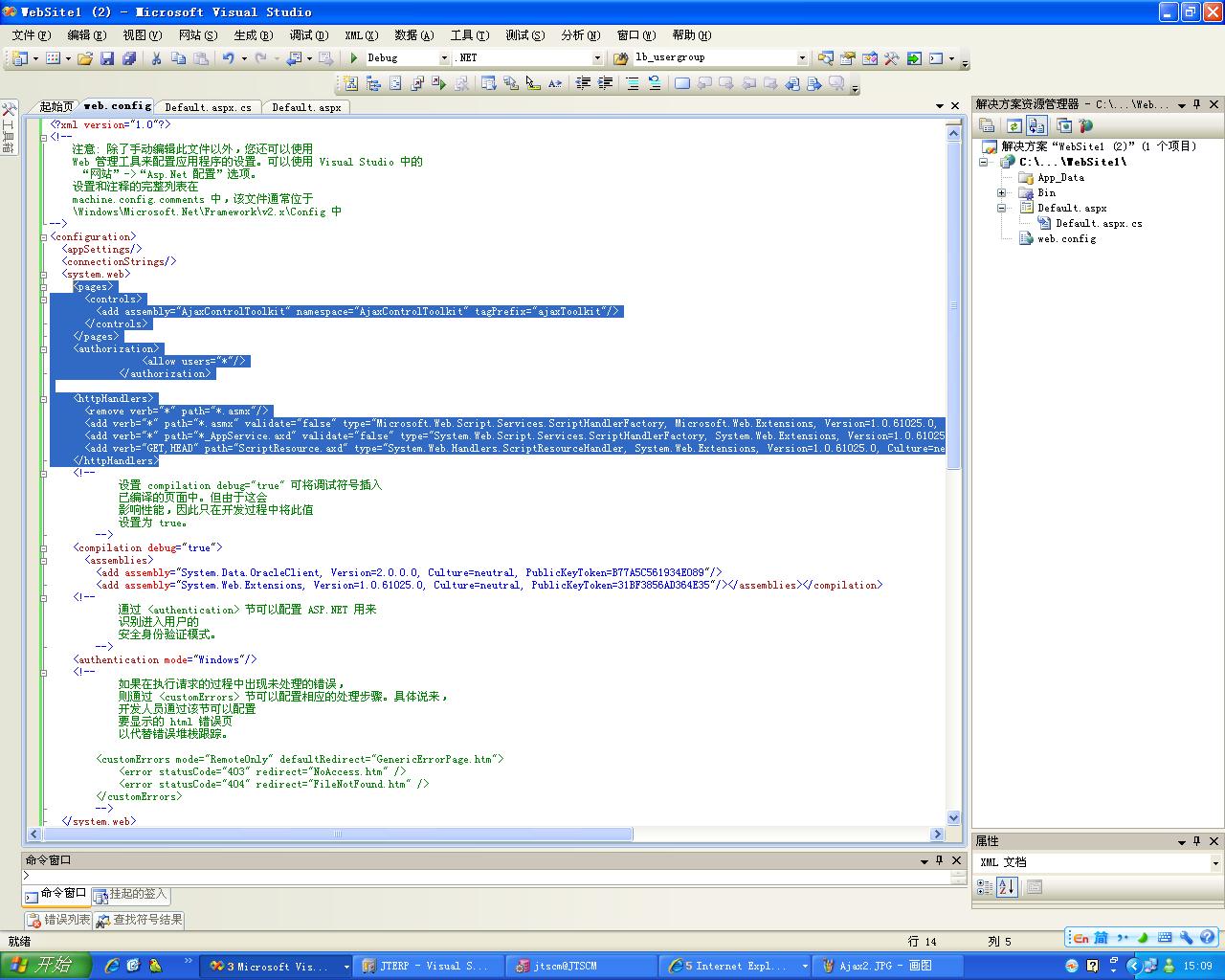Image resolution: width=1225 pixels, height=980 pixels.
Task: Click the Properties icon in Solution Explorer toolbar
Action: (988, 125)
